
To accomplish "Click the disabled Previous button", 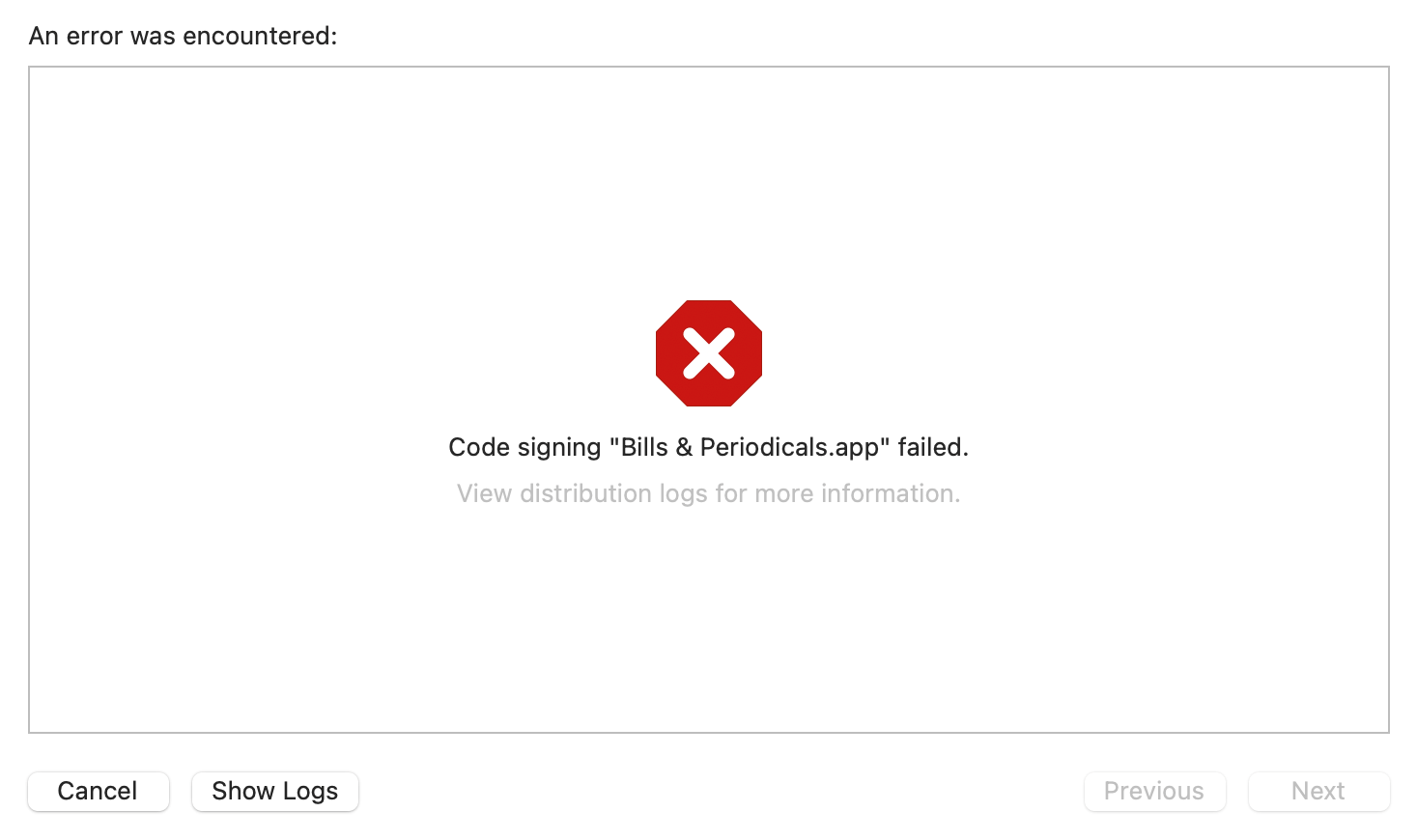I will 1153,791.
